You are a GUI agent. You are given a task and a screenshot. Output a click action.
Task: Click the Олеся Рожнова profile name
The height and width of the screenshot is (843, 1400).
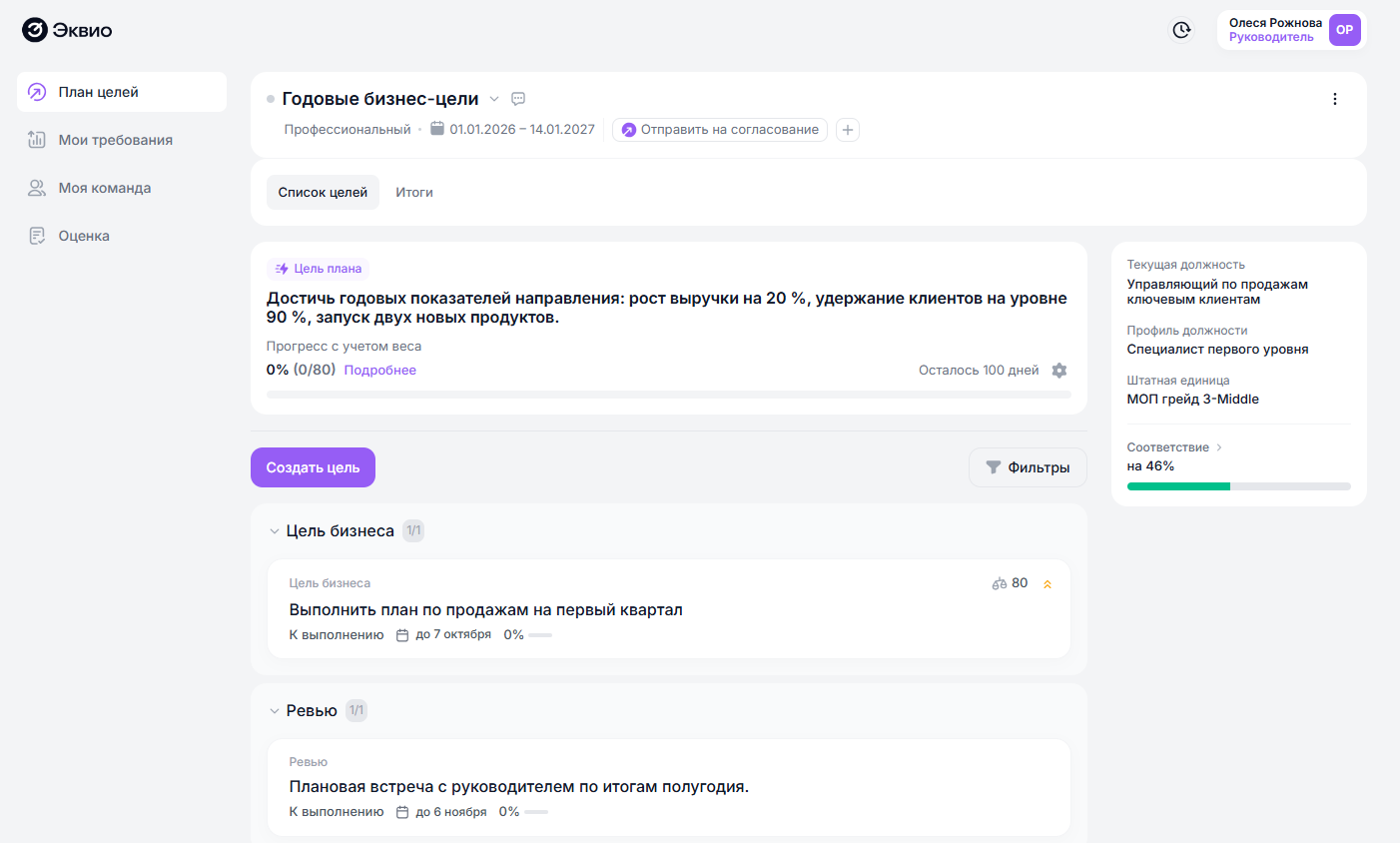pos(1275,23)
